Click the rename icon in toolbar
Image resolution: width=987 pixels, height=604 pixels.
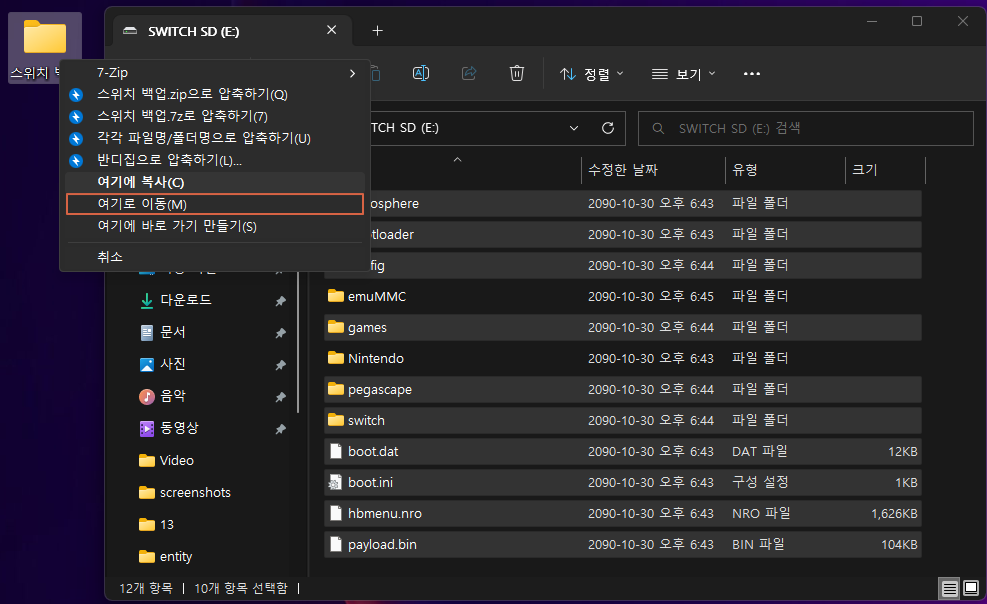pos(420,74)
